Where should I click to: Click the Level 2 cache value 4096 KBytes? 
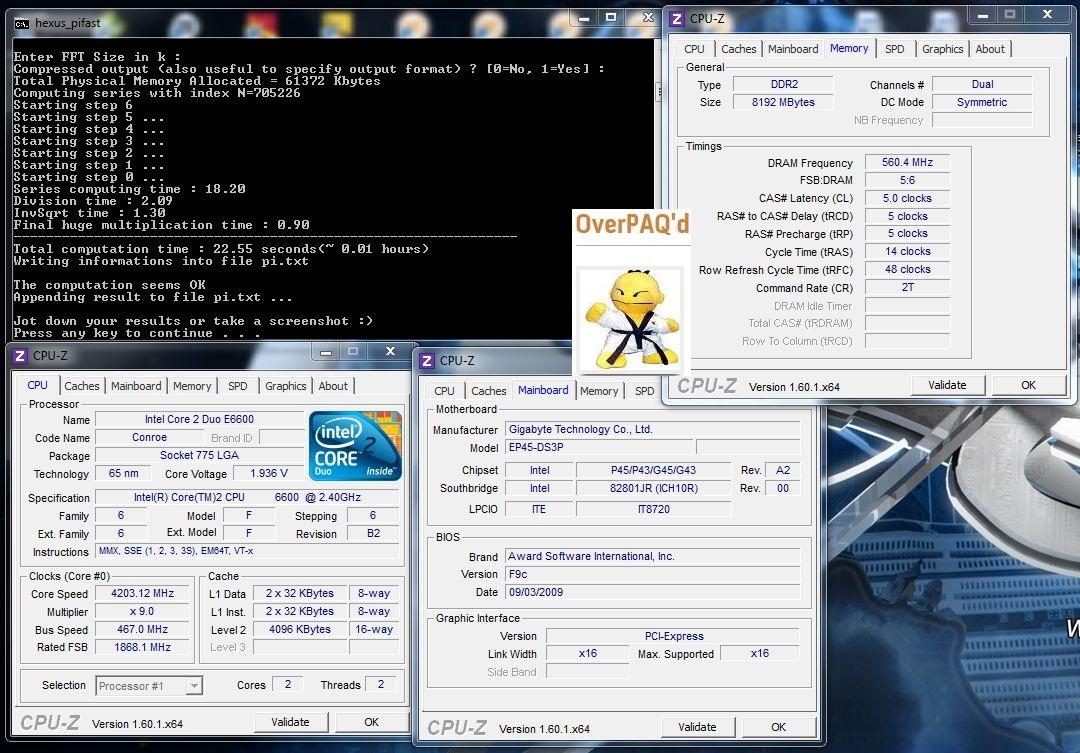(300, 629)
